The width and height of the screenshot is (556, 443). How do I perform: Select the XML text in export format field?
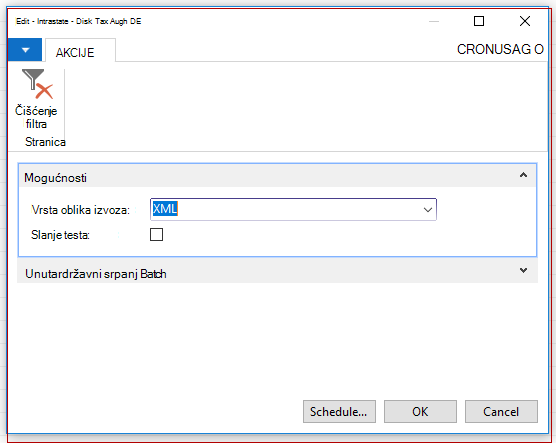165,209
